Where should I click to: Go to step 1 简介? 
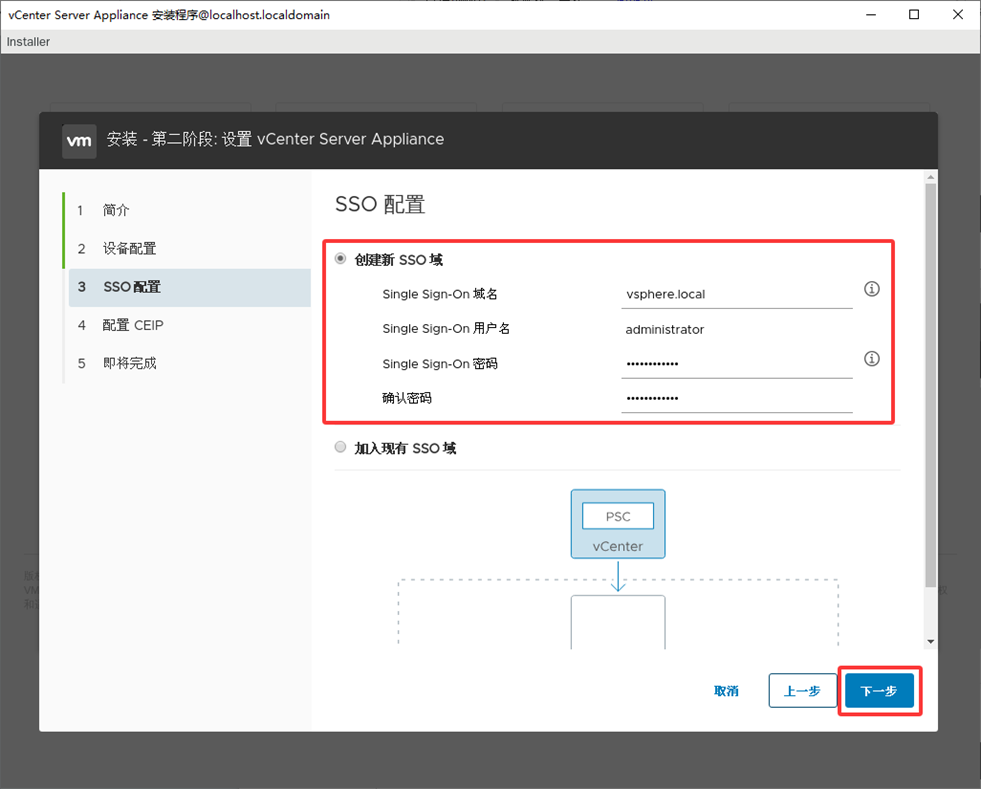click(x=116, y=211)
